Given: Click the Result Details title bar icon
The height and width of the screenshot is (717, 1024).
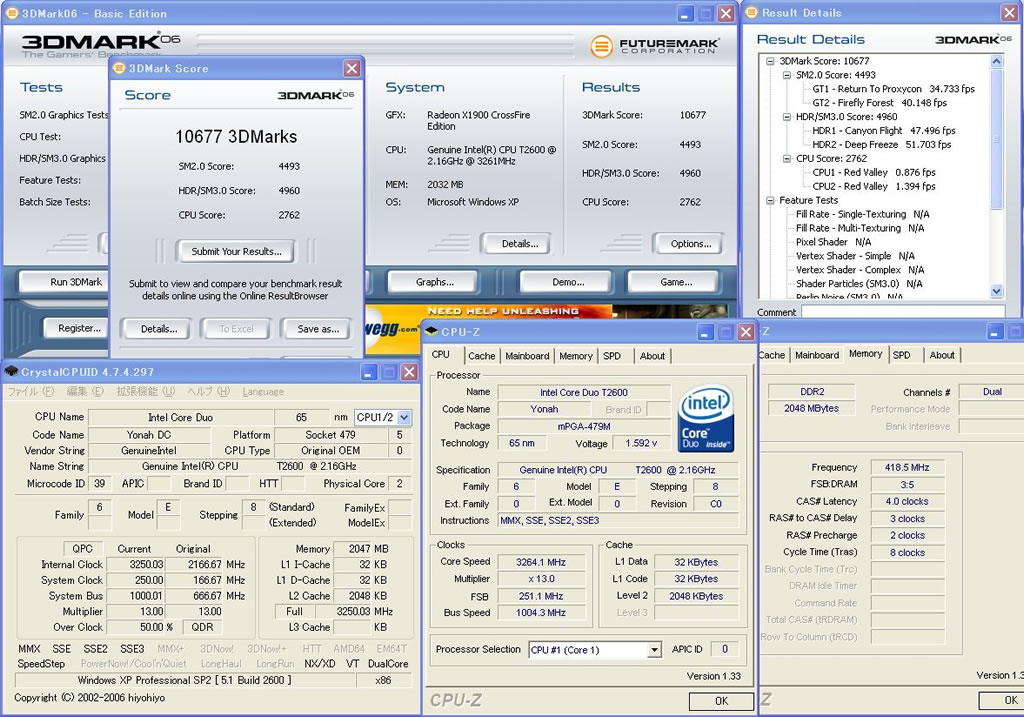Looking at the screenshot, I should click(x=752, y=12).
